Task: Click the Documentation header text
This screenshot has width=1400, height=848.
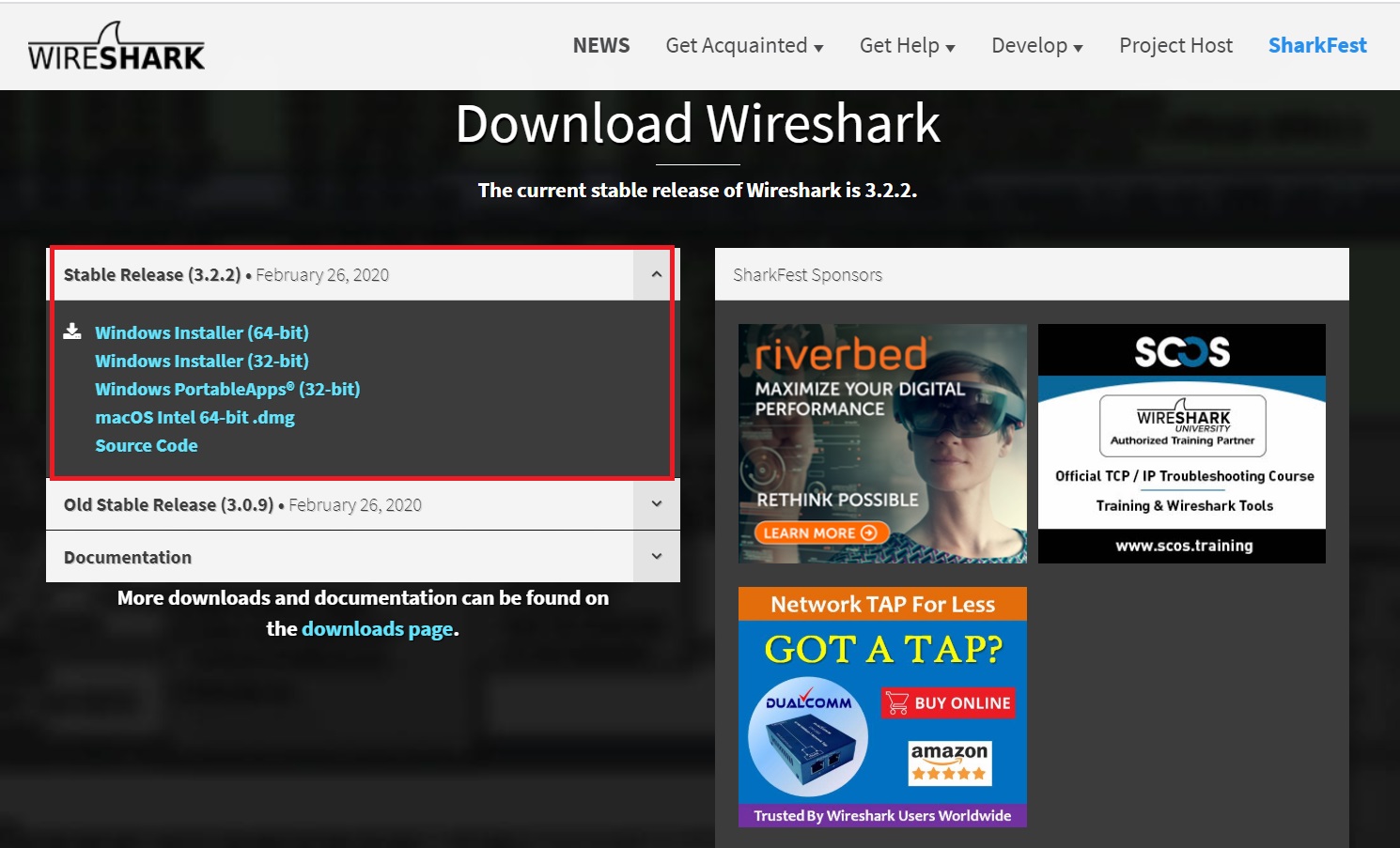Action: coord(128,558)
